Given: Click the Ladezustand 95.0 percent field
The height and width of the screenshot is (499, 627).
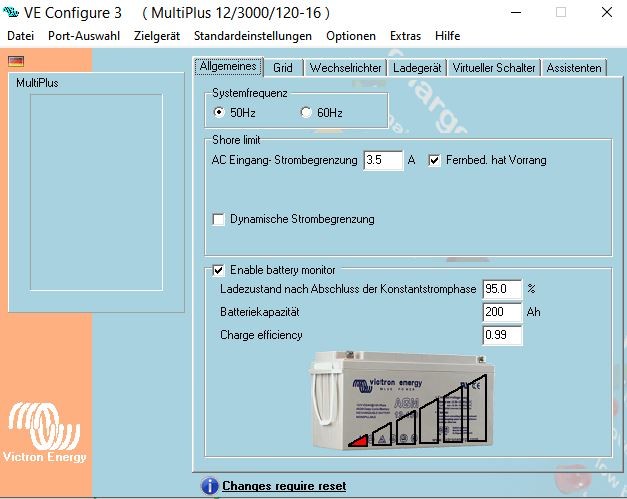Looking at the screenshot, I should click(x=502, y=289).
